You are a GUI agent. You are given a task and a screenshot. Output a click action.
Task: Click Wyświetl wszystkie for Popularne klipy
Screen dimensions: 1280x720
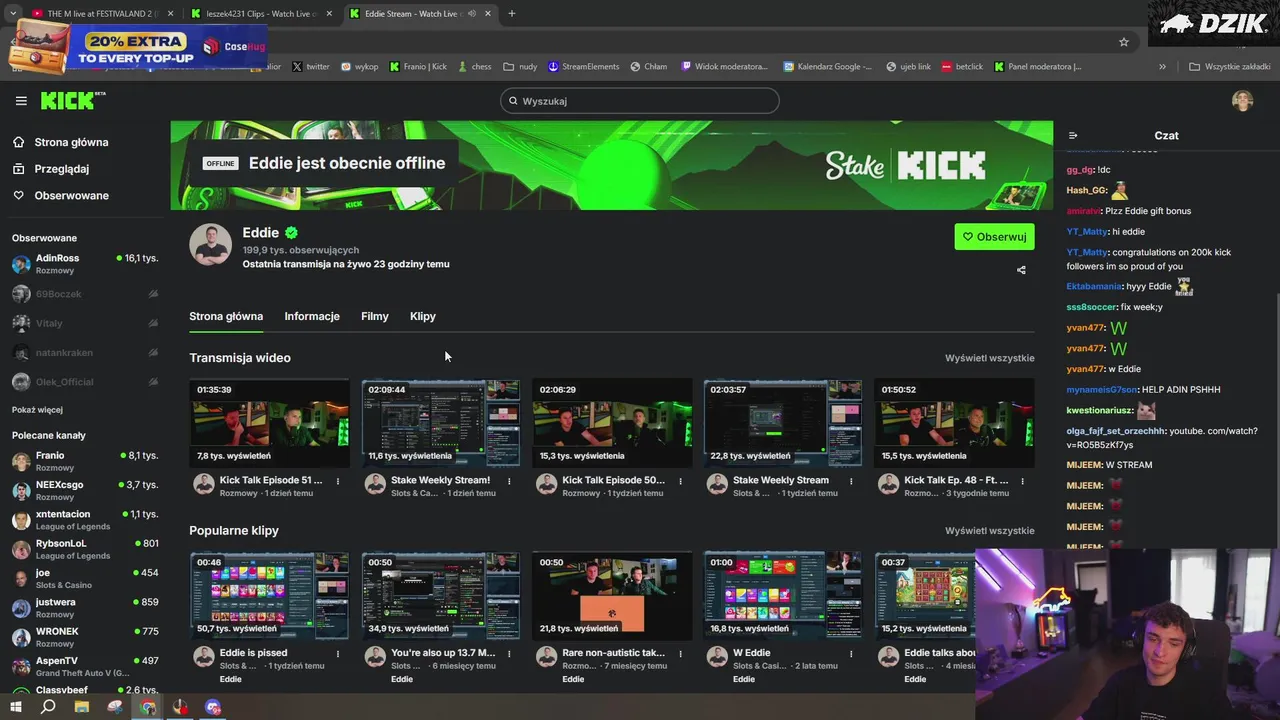pyautogui.click(x=989, y=531)
